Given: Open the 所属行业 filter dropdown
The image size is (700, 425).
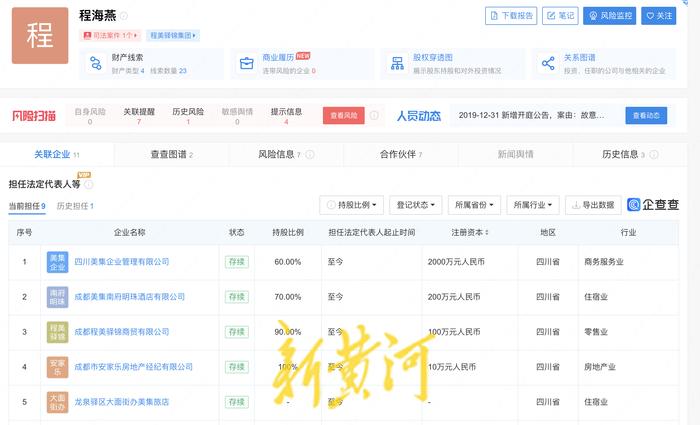Looking at the screenshot, I should [x=533, y=205].
